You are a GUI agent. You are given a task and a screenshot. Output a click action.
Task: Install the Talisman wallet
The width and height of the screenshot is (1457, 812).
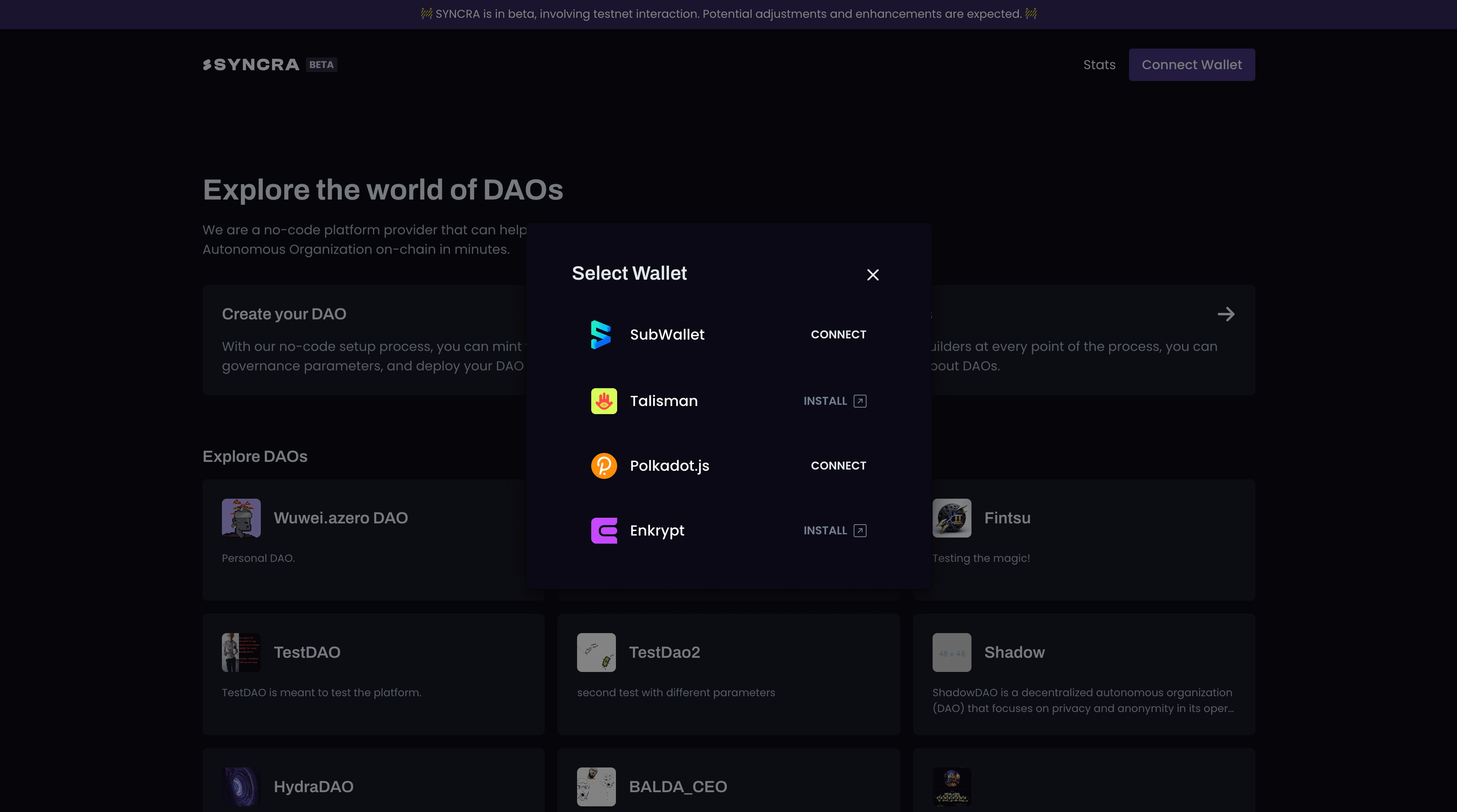(835, 401)
